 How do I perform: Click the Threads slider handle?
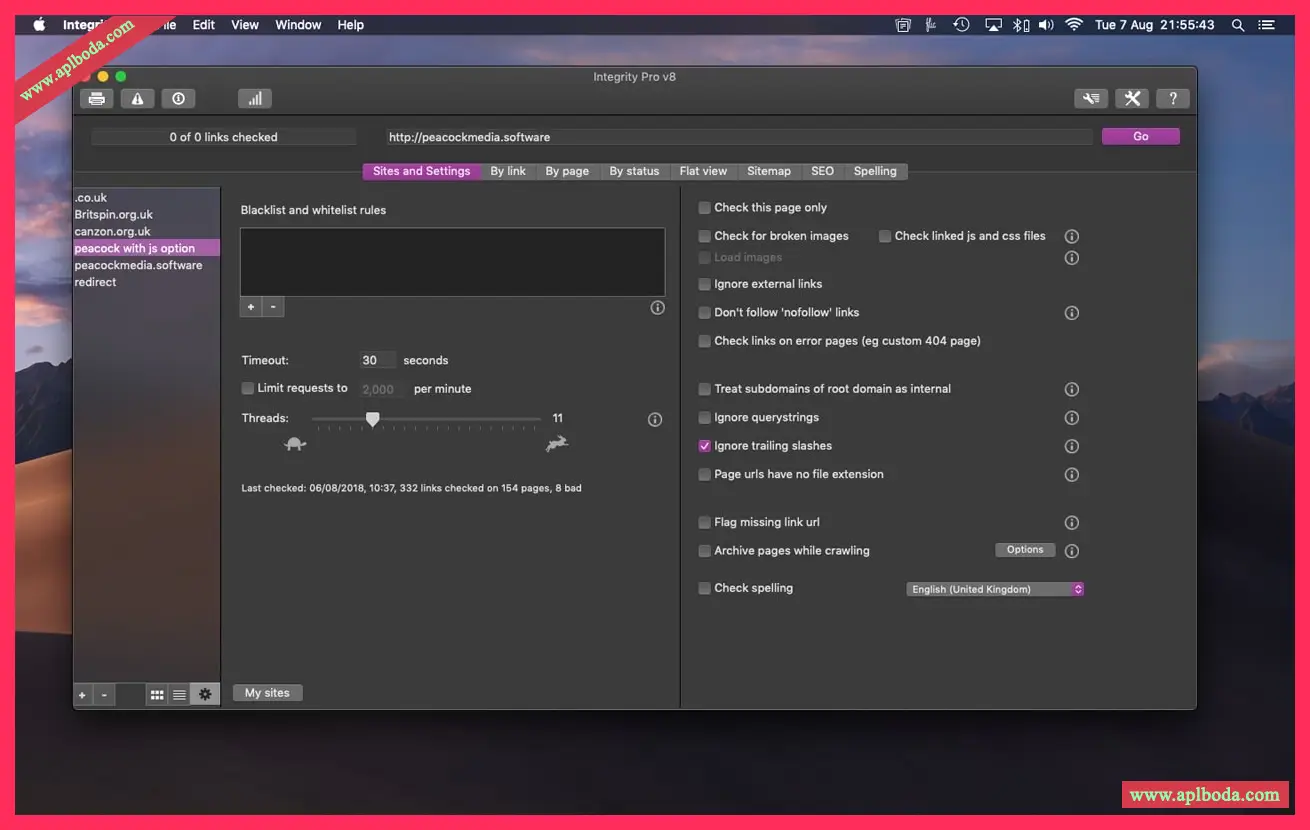coord(372,419)
